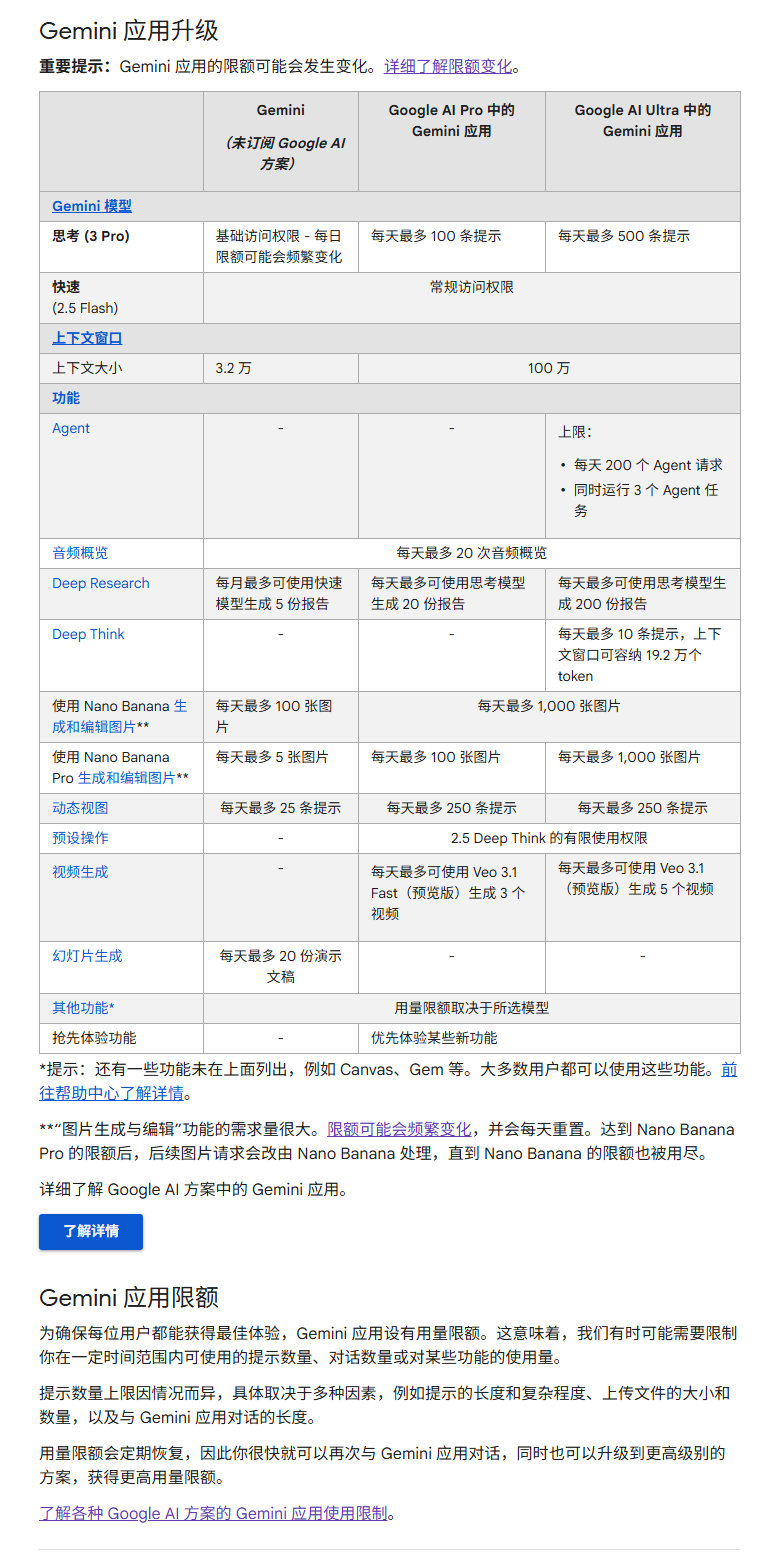Viewport: 772px width, 1555px height.
Task: Click the 重要提示 bold text
Action: click(x=75, y=67)
